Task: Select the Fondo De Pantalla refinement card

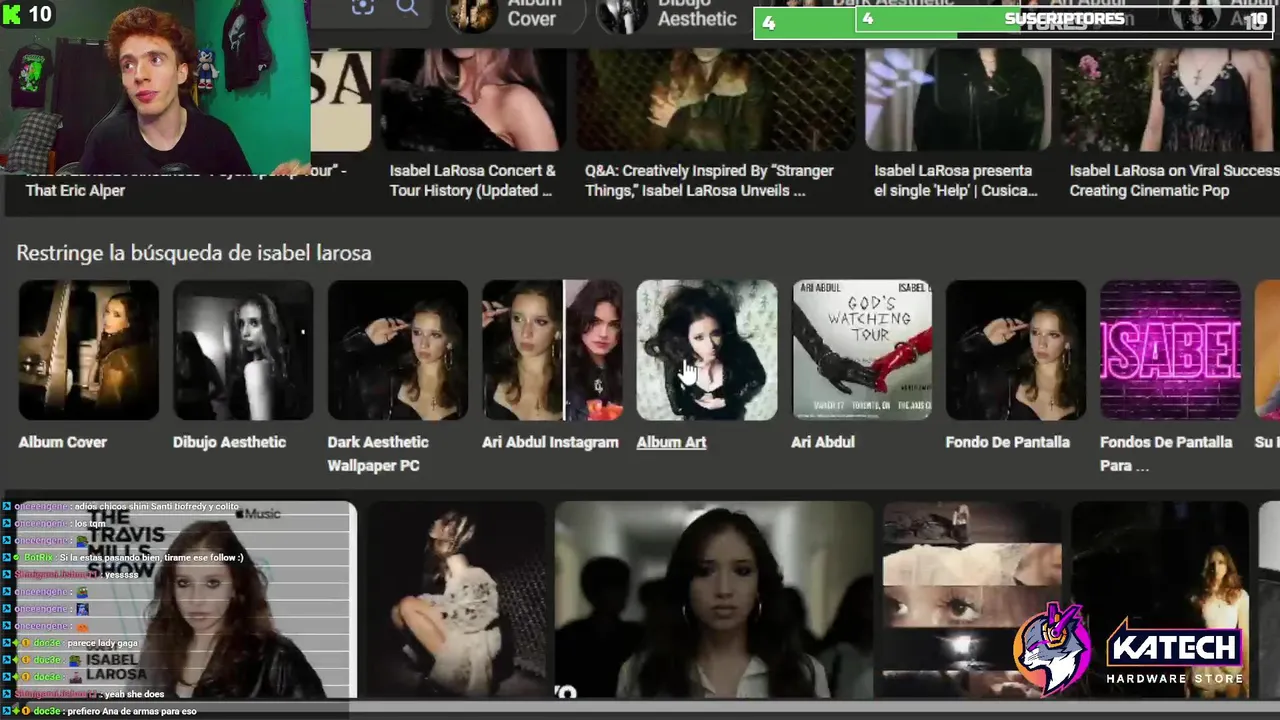Action: pyautogui.click(x=1015, y=366)
